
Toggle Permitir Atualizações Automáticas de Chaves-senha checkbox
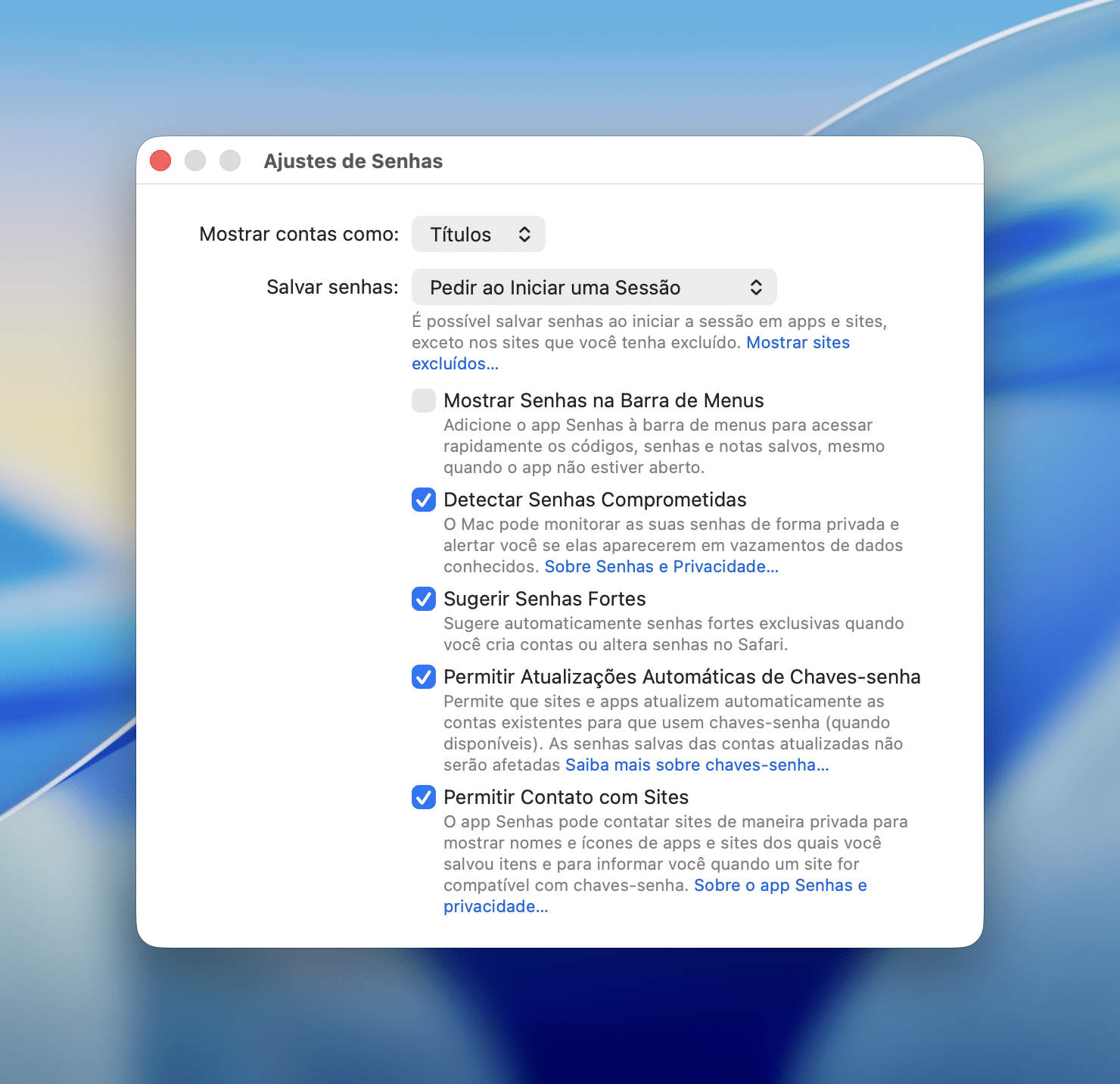(424, 677)
